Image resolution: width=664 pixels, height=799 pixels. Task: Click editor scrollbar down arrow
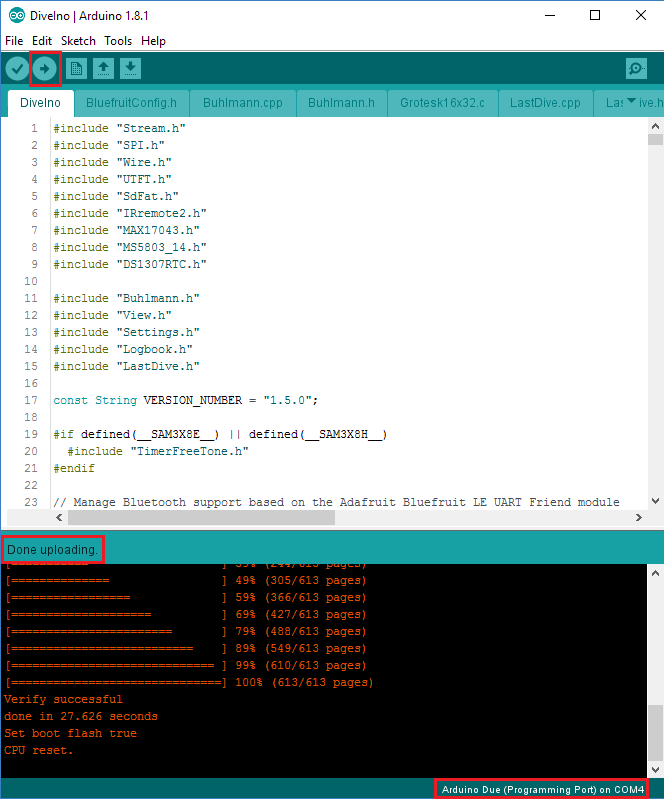[x=655, y=501]
